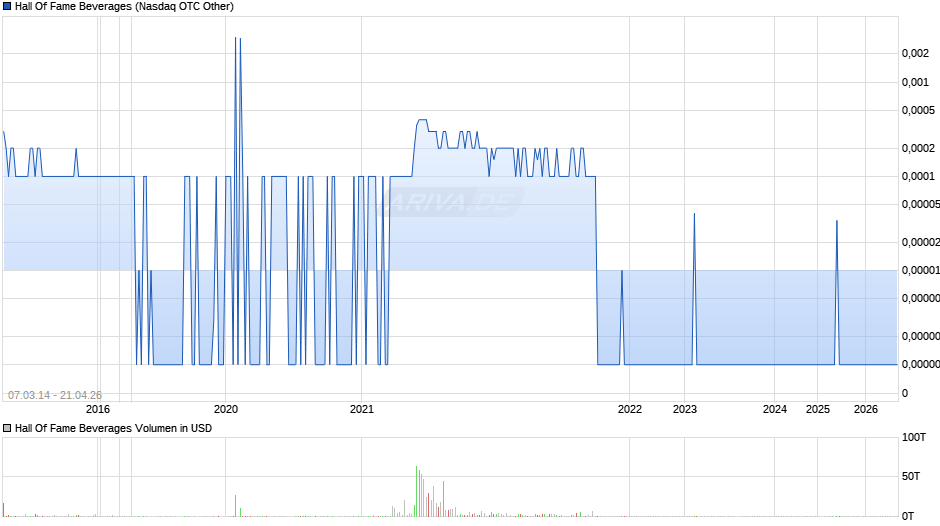Click the 0,0001 price axis label
The height and width of the screenshot is (526, 940).
coord(918,176)
